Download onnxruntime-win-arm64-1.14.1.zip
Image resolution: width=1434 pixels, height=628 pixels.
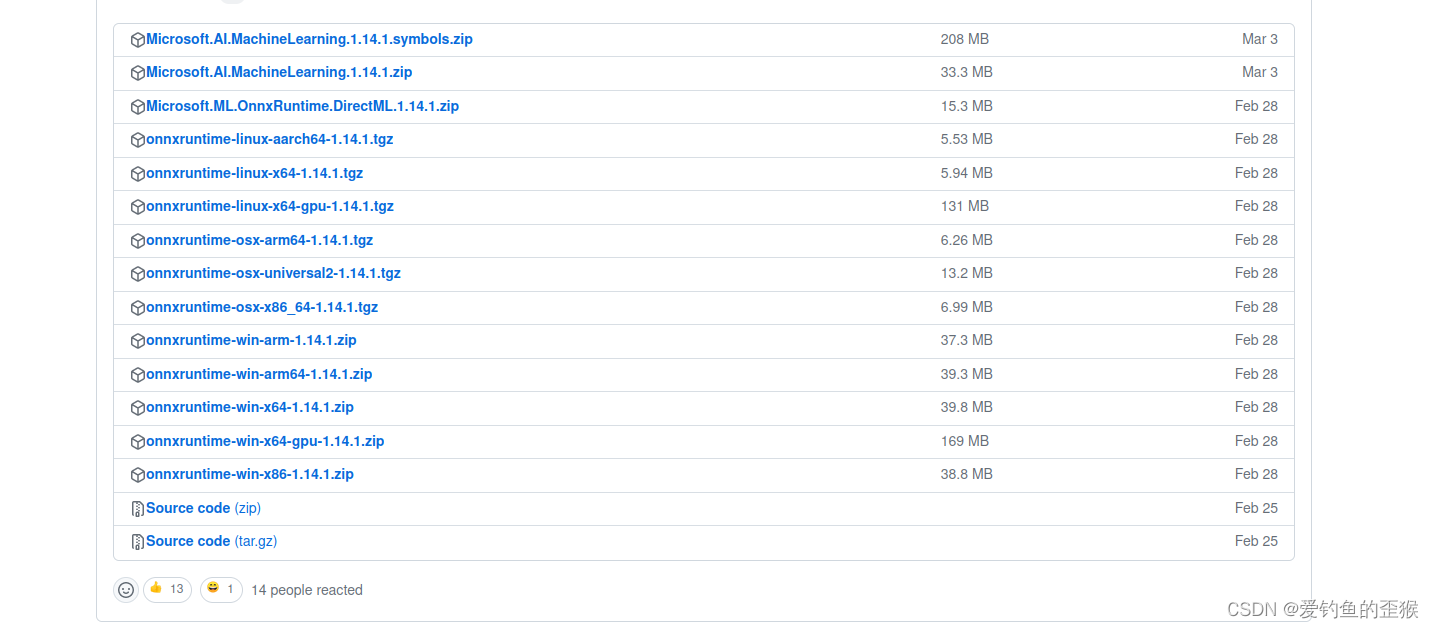pos(259,374)
